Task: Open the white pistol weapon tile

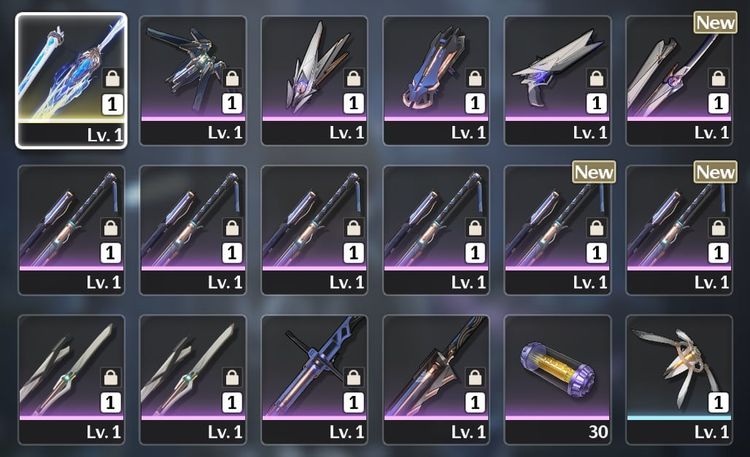Action: click(558, 80)
